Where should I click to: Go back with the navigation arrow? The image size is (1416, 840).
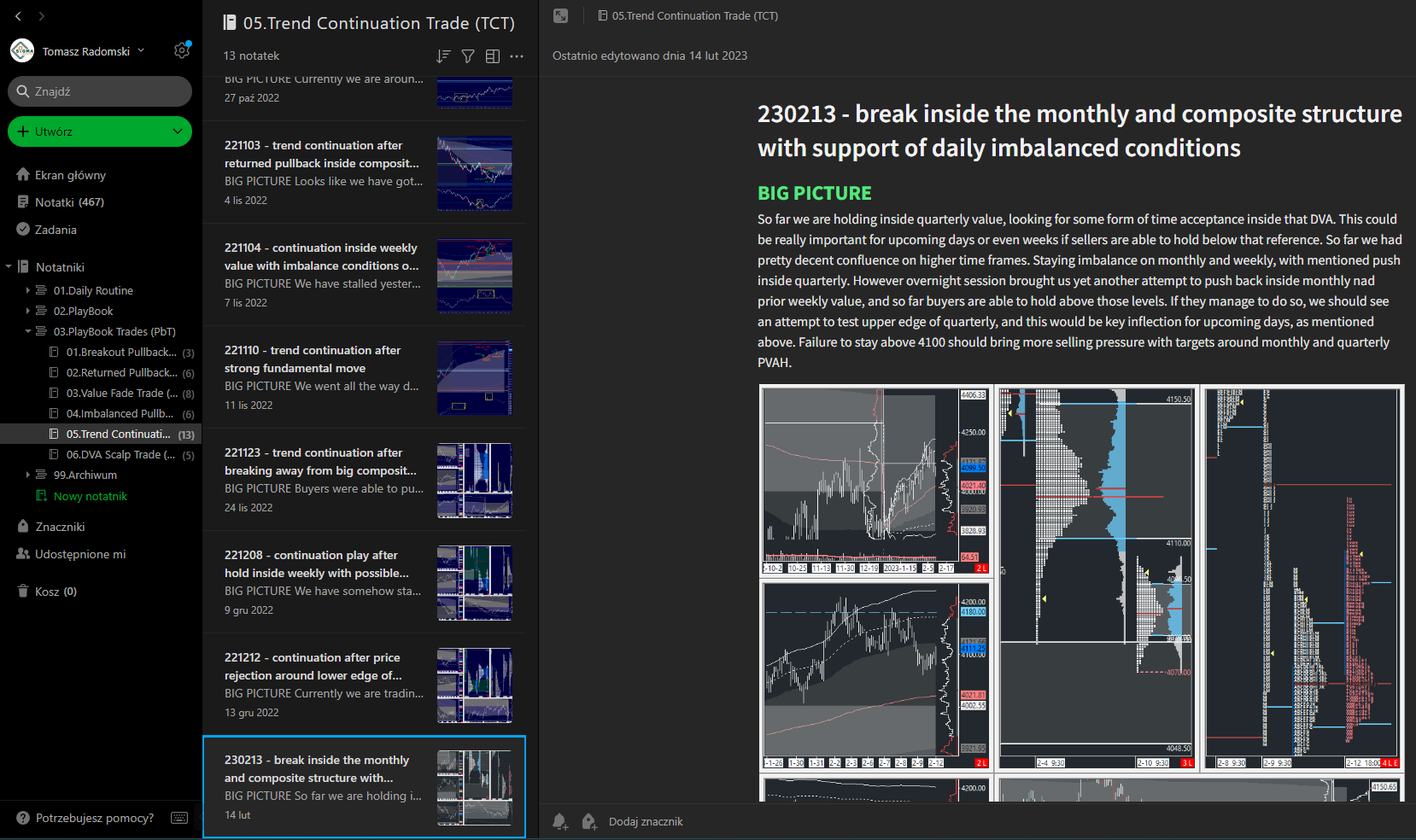pos(18,16)
